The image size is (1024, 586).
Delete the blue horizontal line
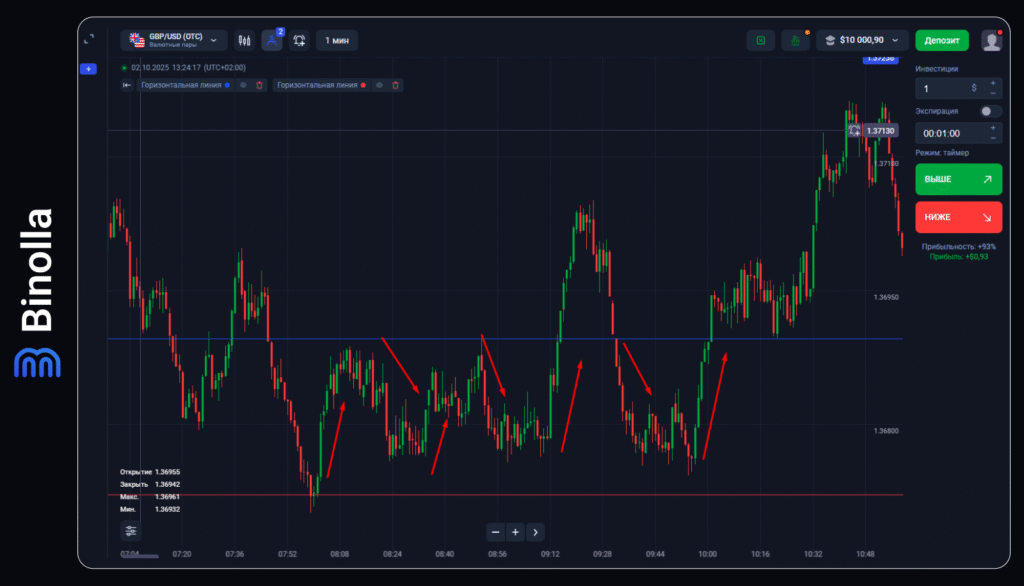pyautogui.click(x=260, y=86)
